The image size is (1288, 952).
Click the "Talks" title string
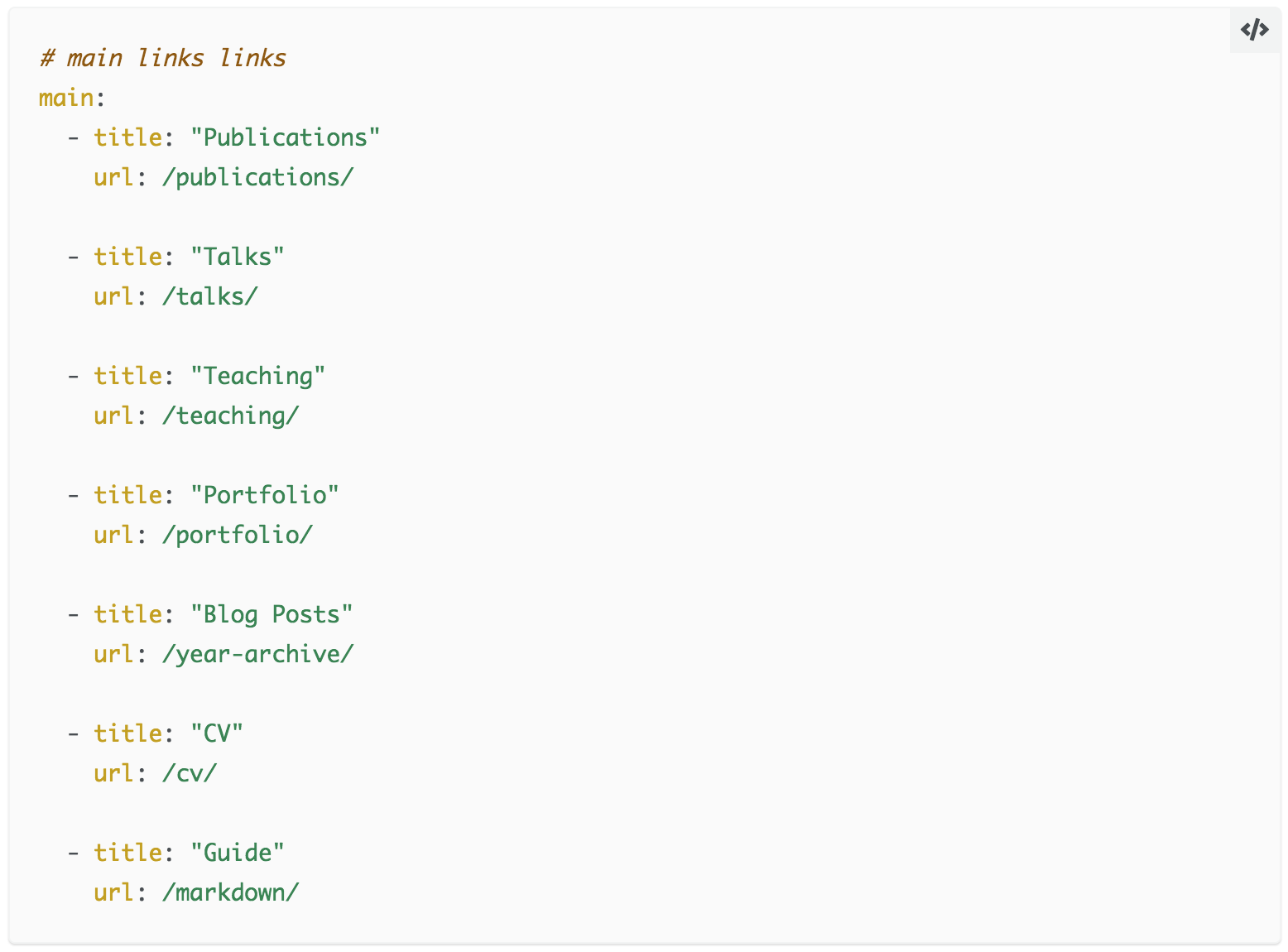(237, 257)
